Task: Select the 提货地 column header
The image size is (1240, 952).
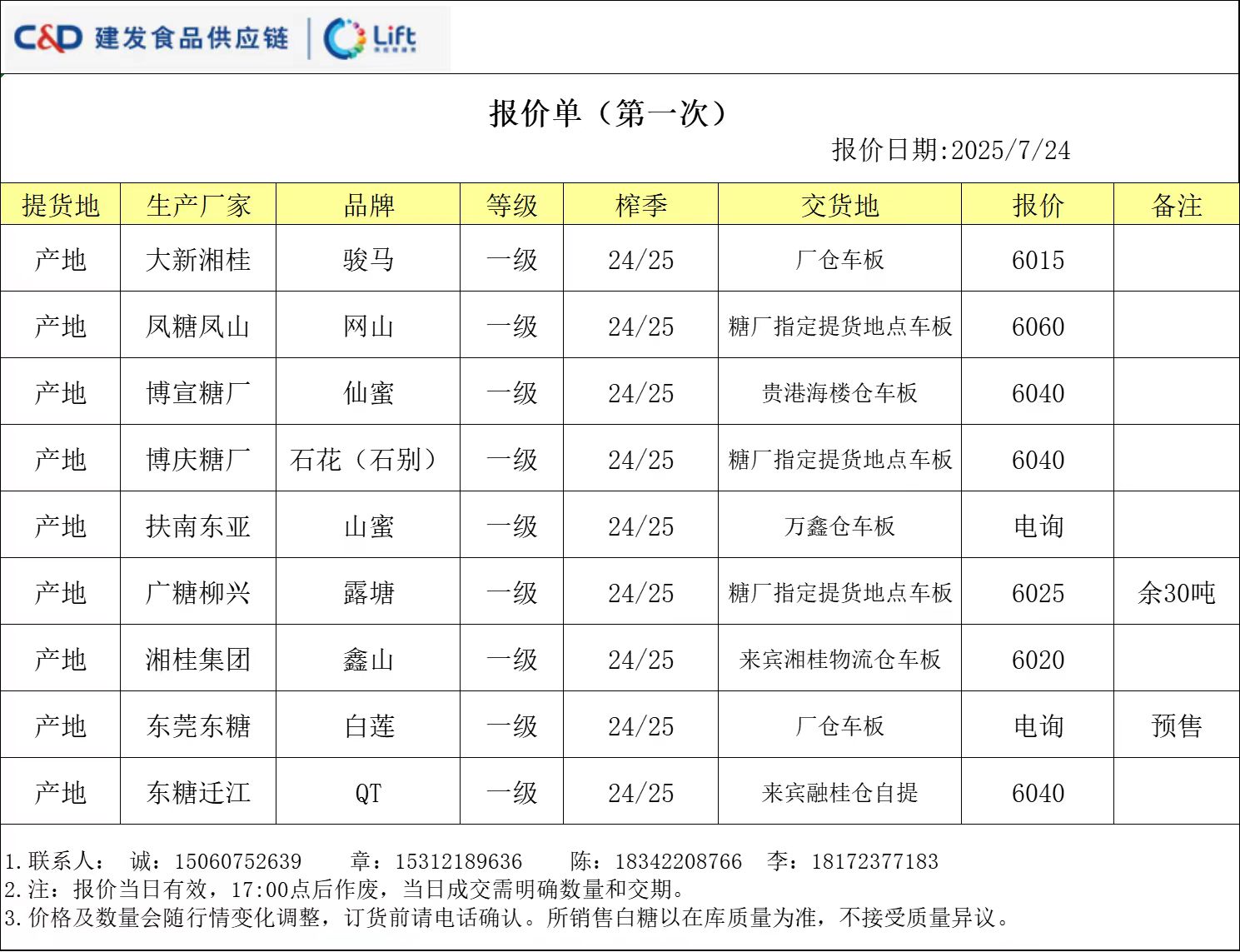Action: [x=61, y=205]
